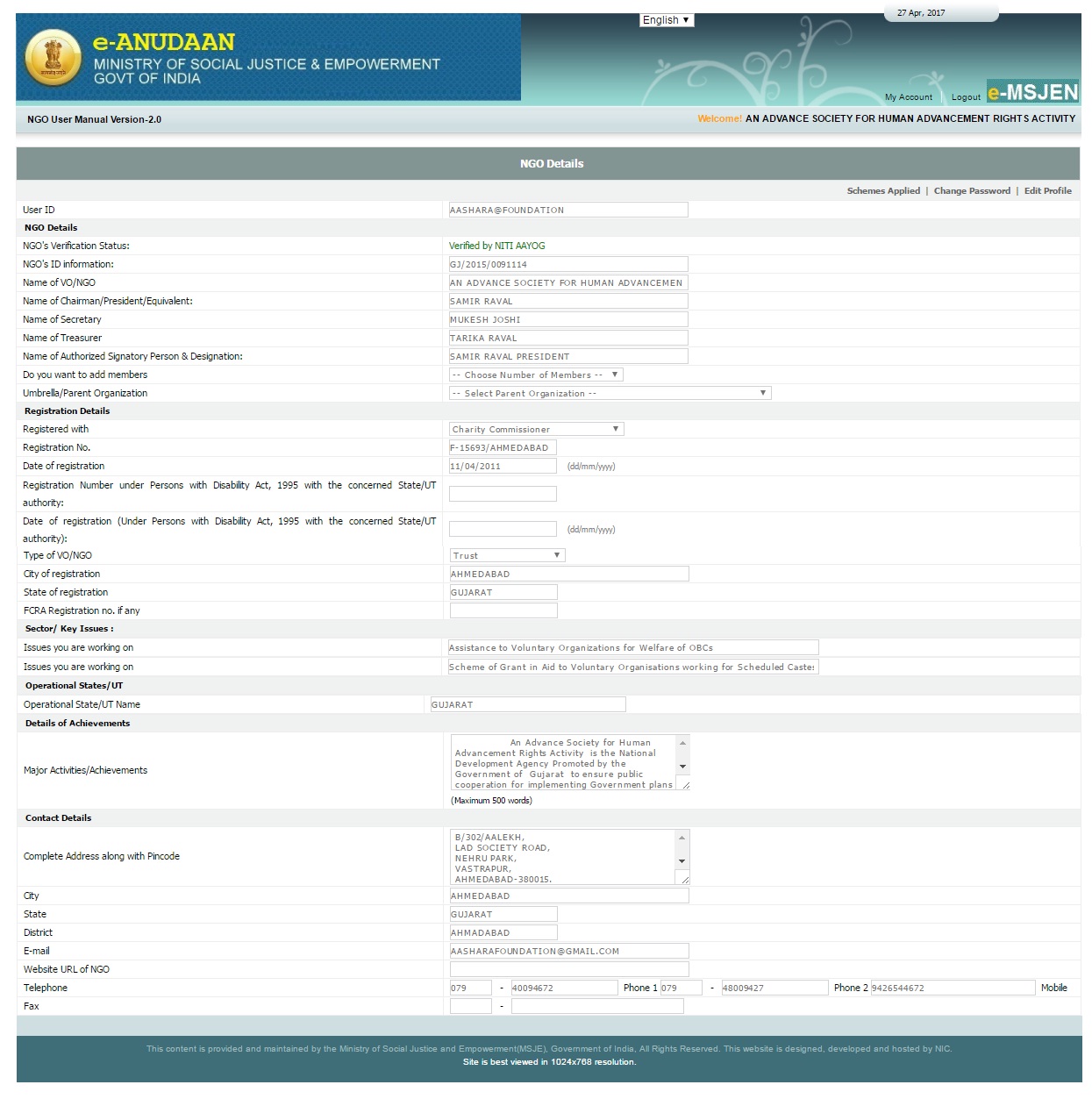This screenshot has height=1099, width=1092.
Task: Click the FCRA Registration no. field
Action: [503, 610]
